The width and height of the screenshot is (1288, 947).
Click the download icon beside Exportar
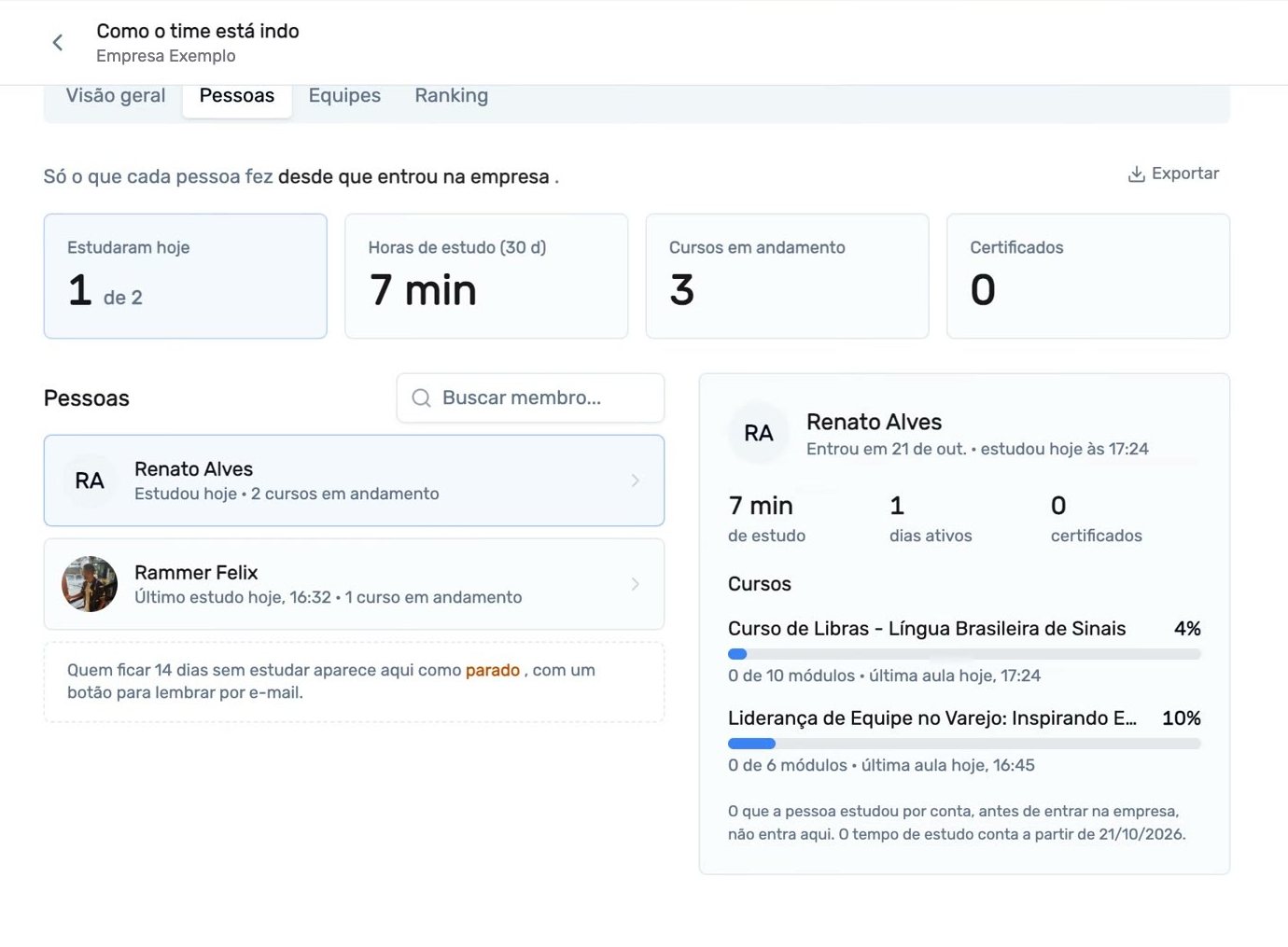coord(1136,174)
